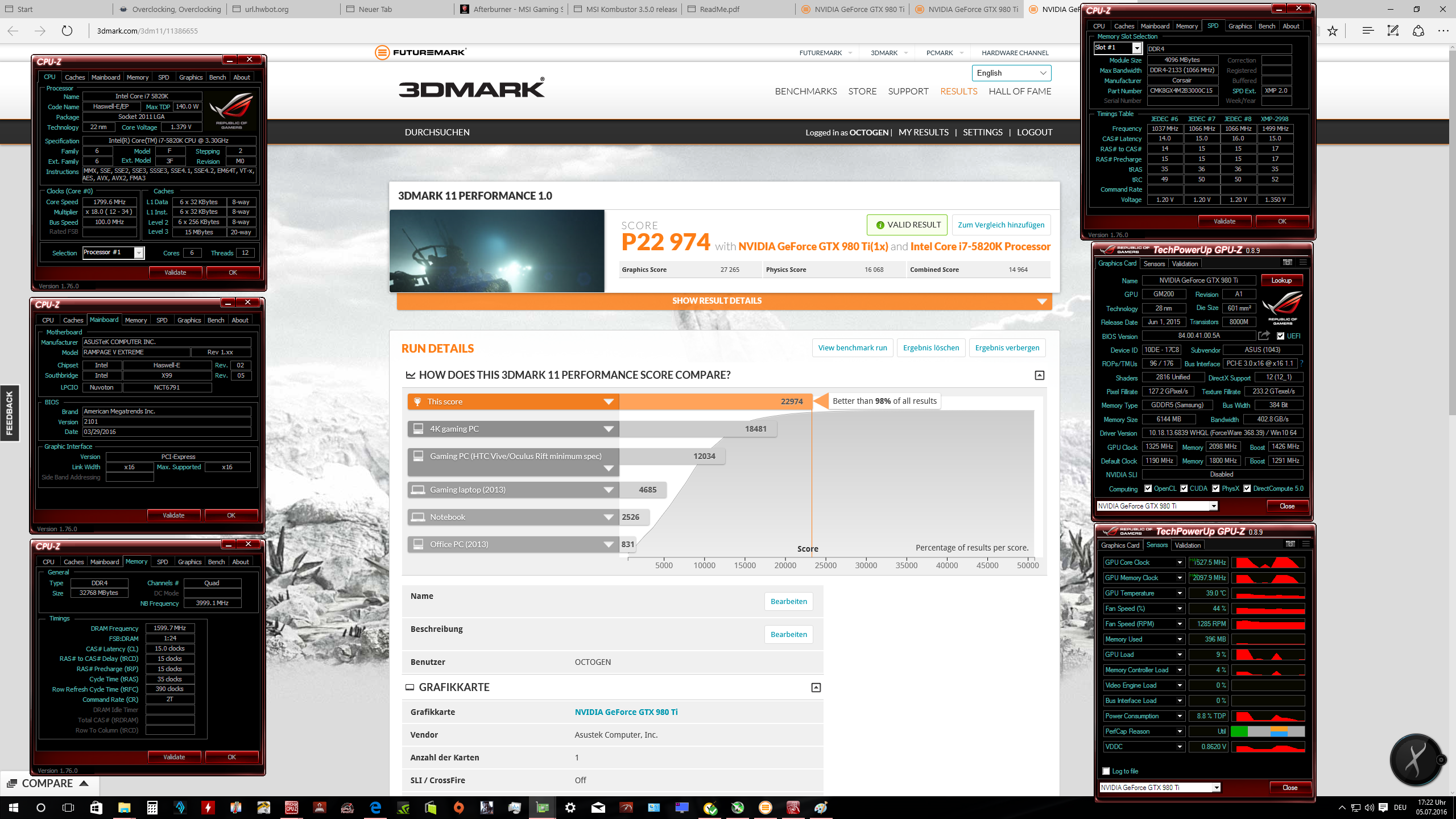
Task: Open GPU Temperature sensor dropdown
Action: [x=1180, y=593]
